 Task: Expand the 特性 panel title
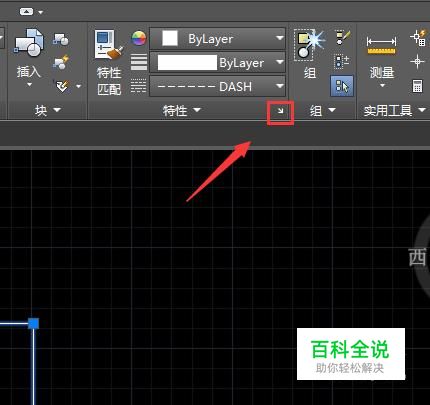(x=182, y=110)
